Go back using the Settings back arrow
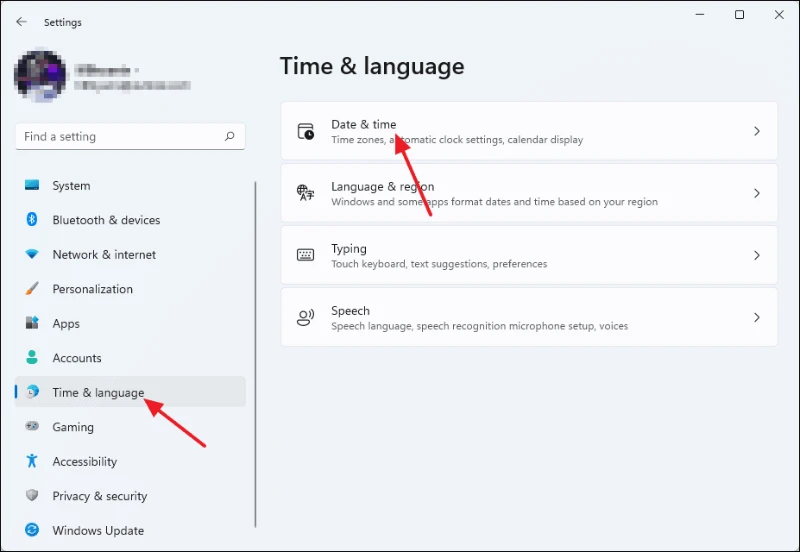This screenshot has width=800, height=552. pos(21,22)
